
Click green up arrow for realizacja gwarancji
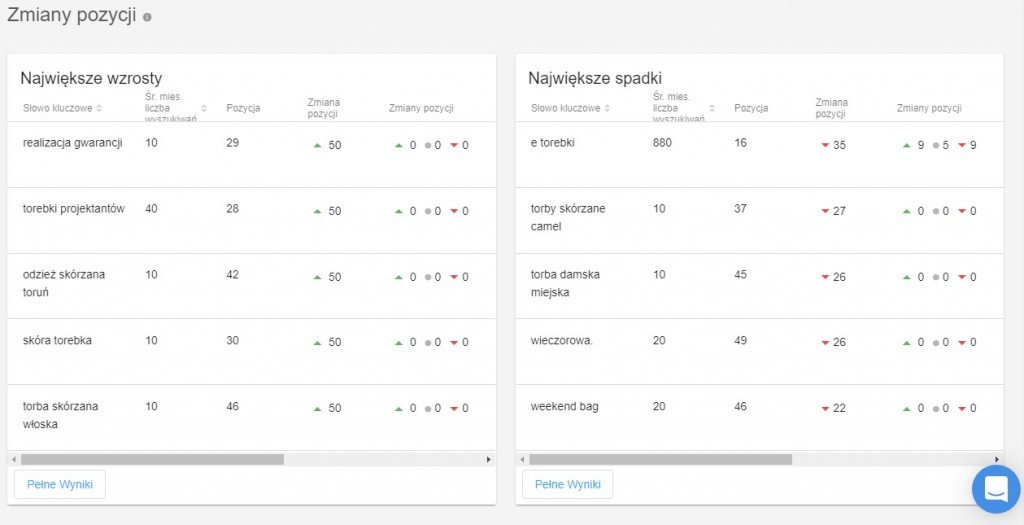317,145
